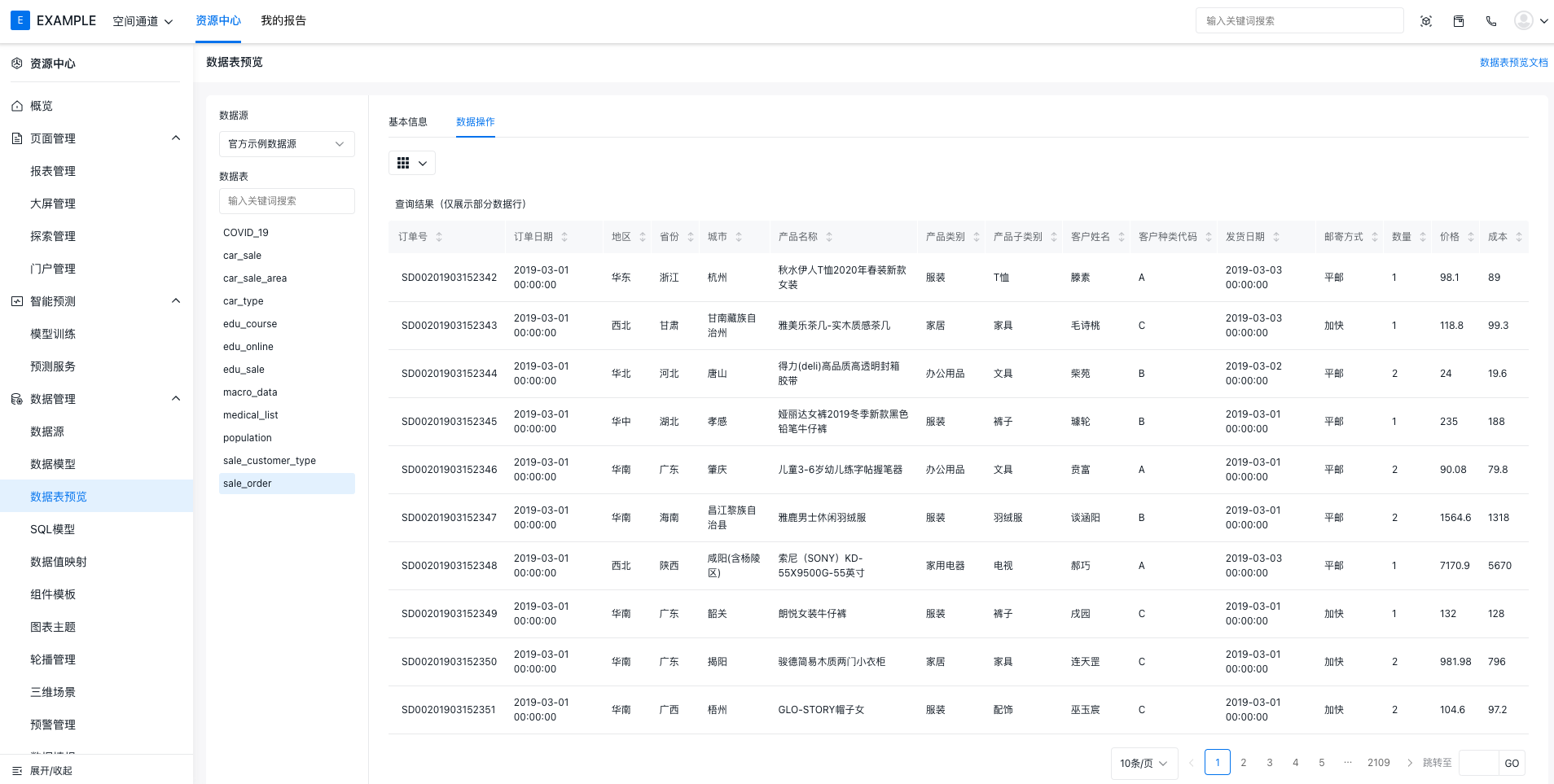Select sale_order data table
The image size is (1554, 784).
click(287, 484)
